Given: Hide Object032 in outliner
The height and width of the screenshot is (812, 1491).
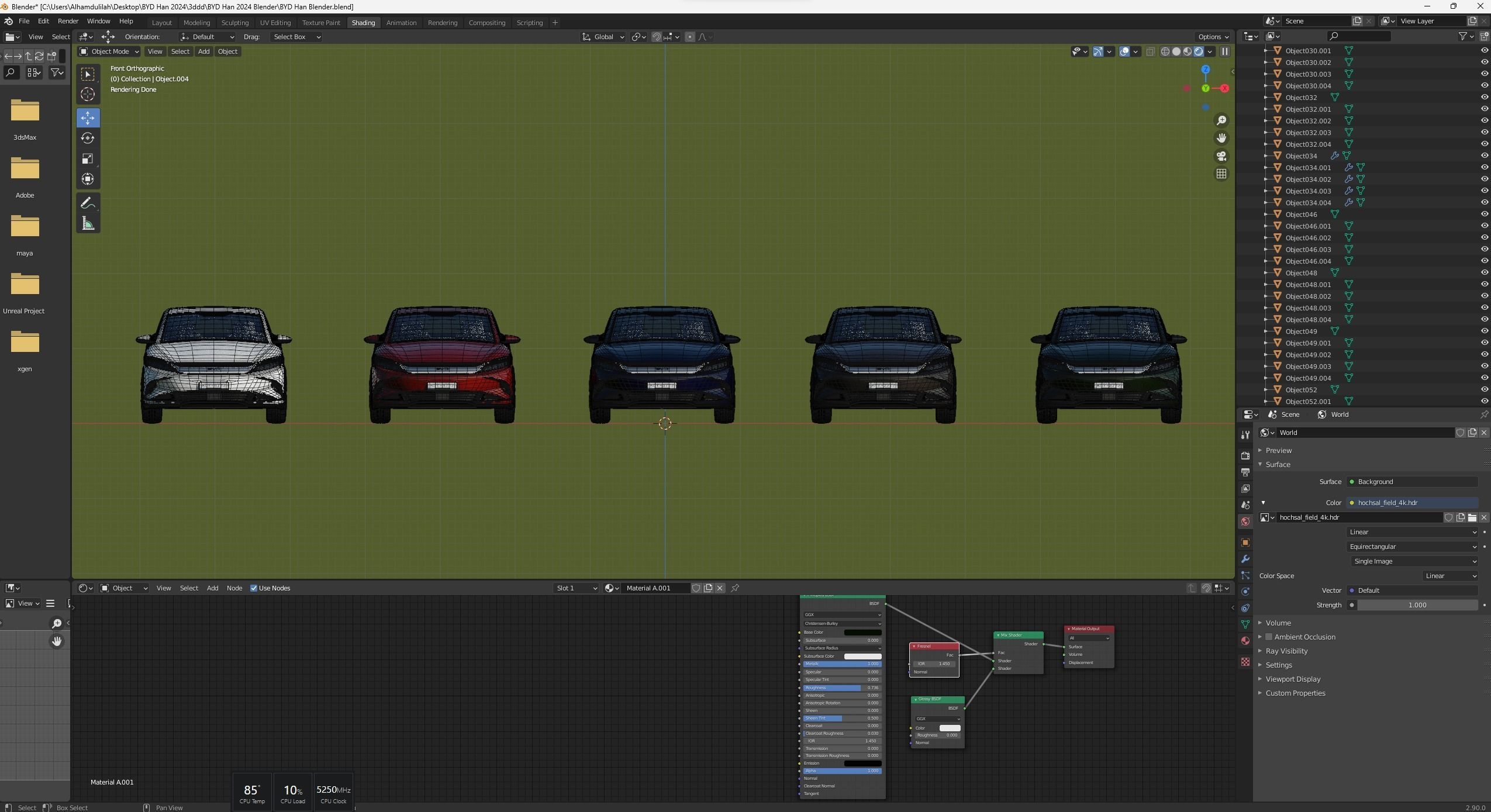Looking at the screenshot, I should point(1484,97).
